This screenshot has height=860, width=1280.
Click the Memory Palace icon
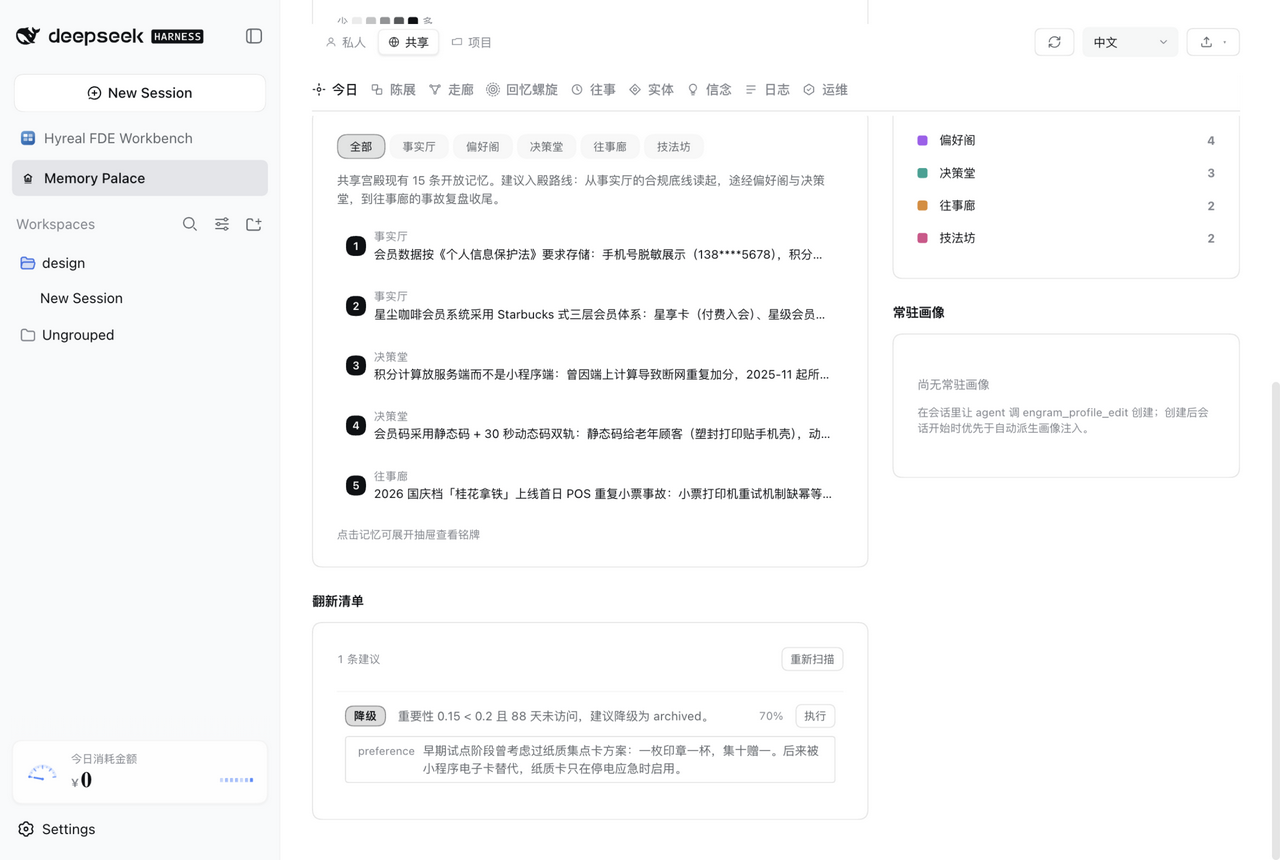click(x=28, y=178)
